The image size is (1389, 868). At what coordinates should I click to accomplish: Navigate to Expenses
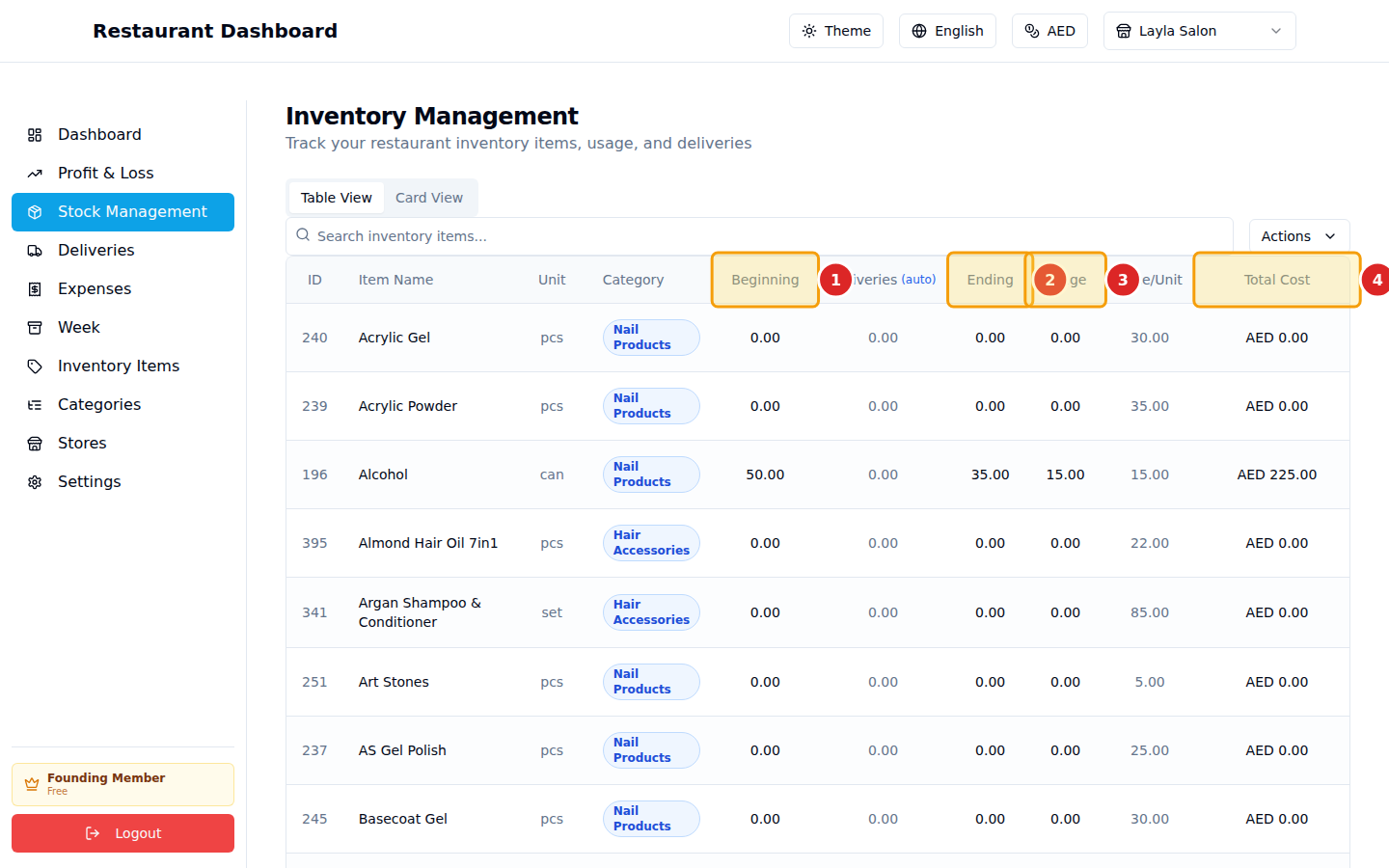94,288
